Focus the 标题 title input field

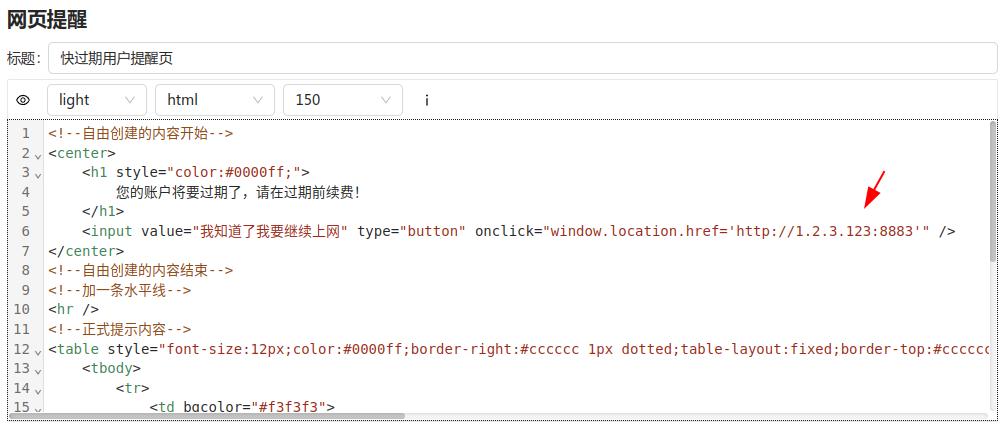pyautogui.click(x=522, y=59)
